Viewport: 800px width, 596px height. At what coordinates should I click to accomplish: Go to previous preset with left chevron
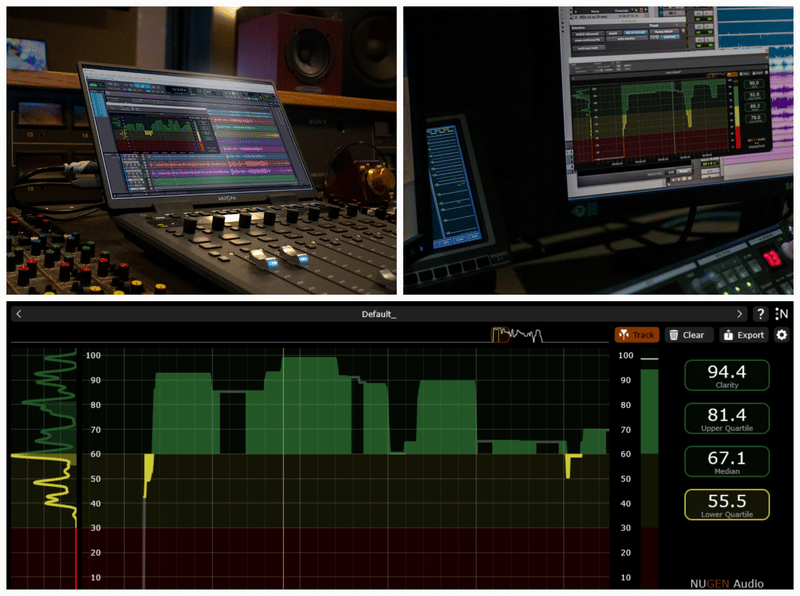click(x=19, y=313)
